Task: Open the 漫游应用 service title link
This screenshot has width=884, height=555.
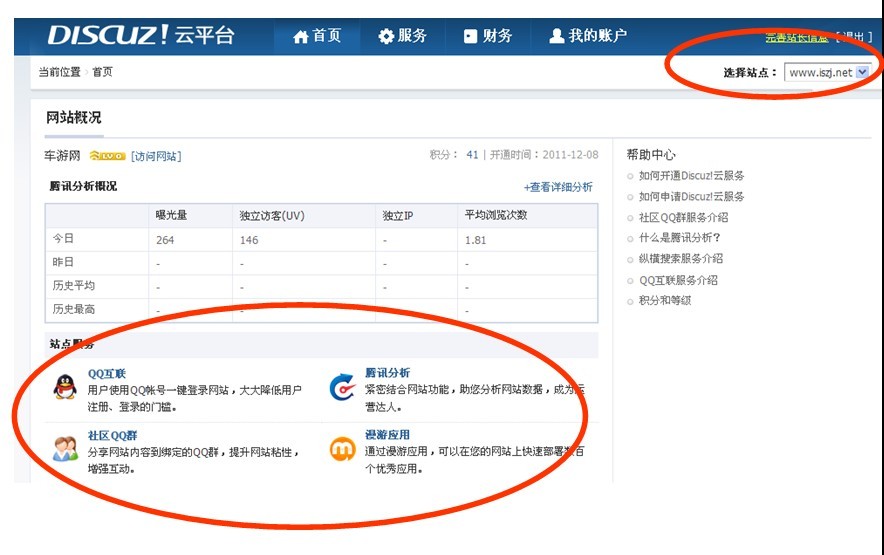Action: (387, 435)
